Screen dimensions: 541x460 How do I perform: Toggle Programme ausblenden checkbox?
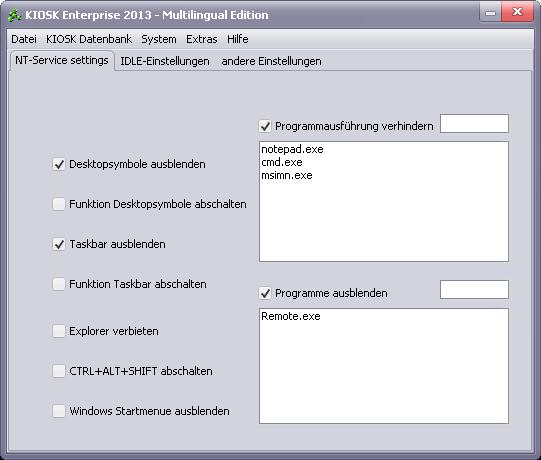(x=265, y=293)
